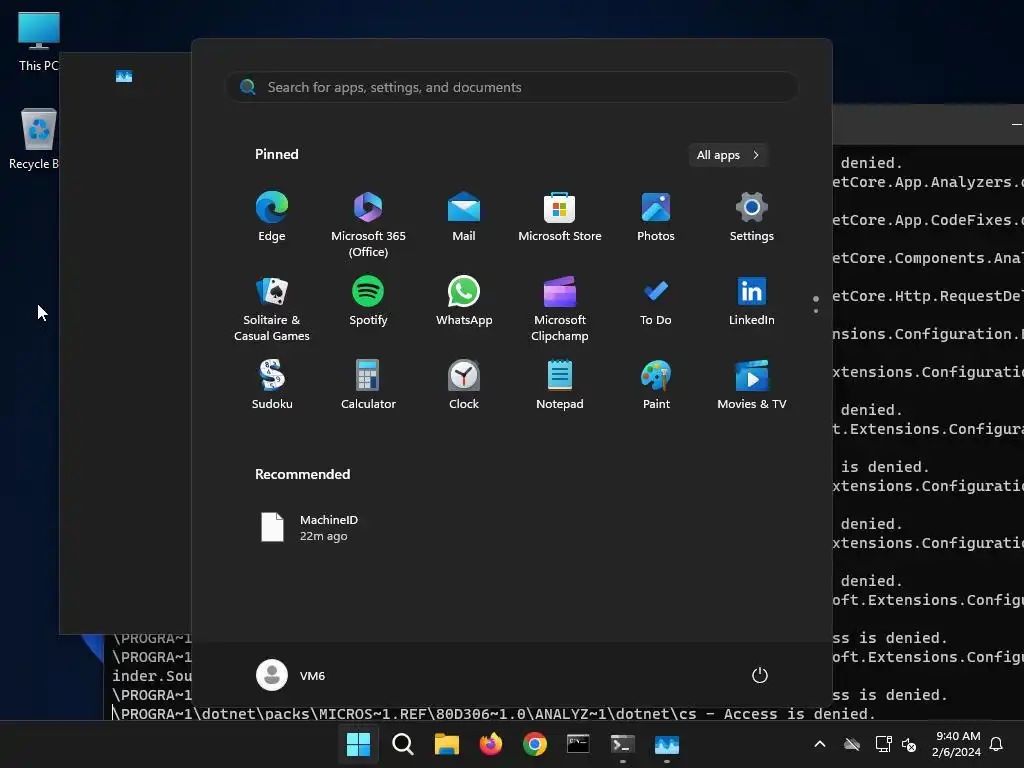
Task: Click the muted volume tray icon
Action: pyautogui.click(x=908, y=744)
